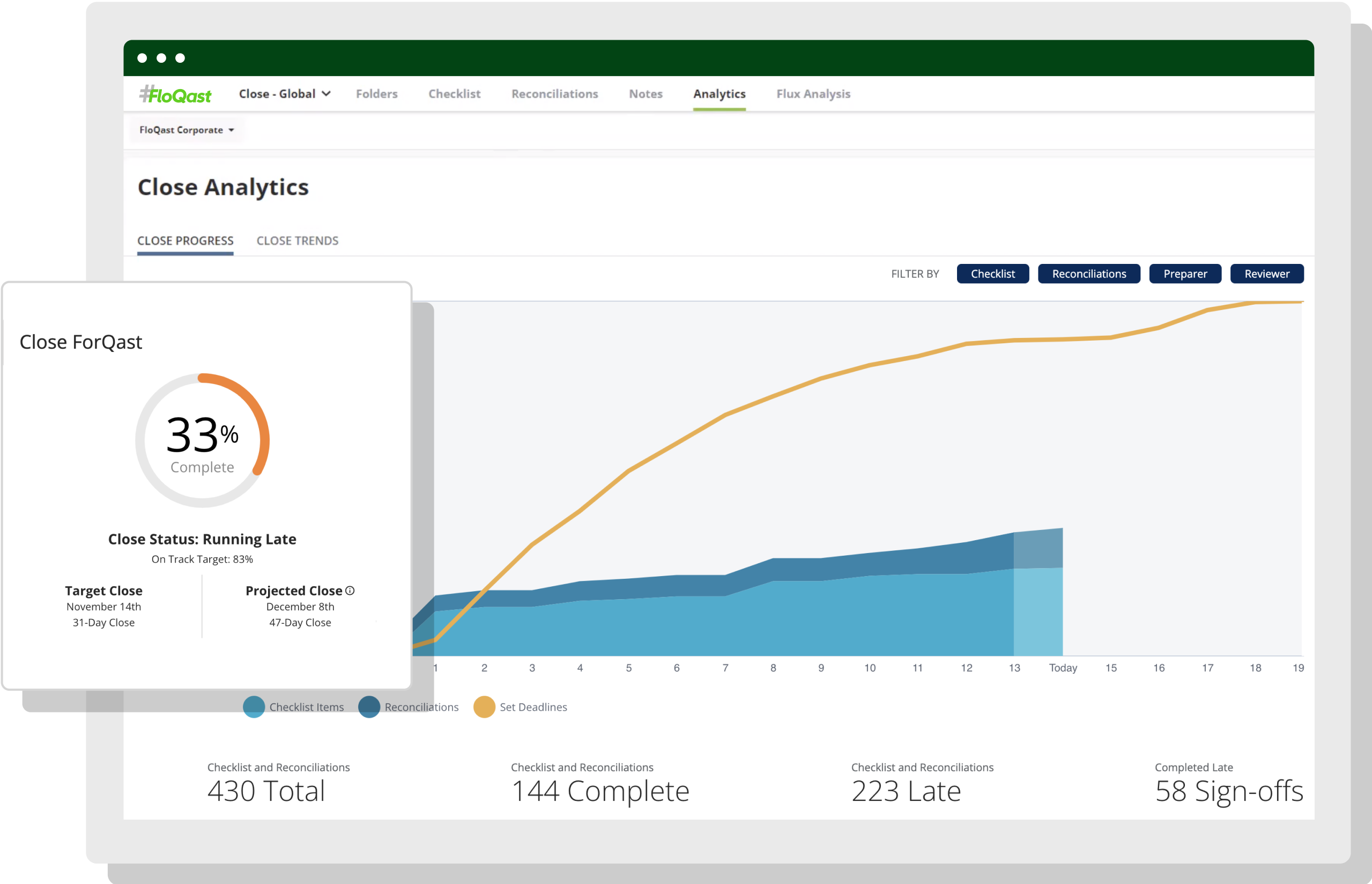
Task: Open the Folders tab
Action: [376, 93]
